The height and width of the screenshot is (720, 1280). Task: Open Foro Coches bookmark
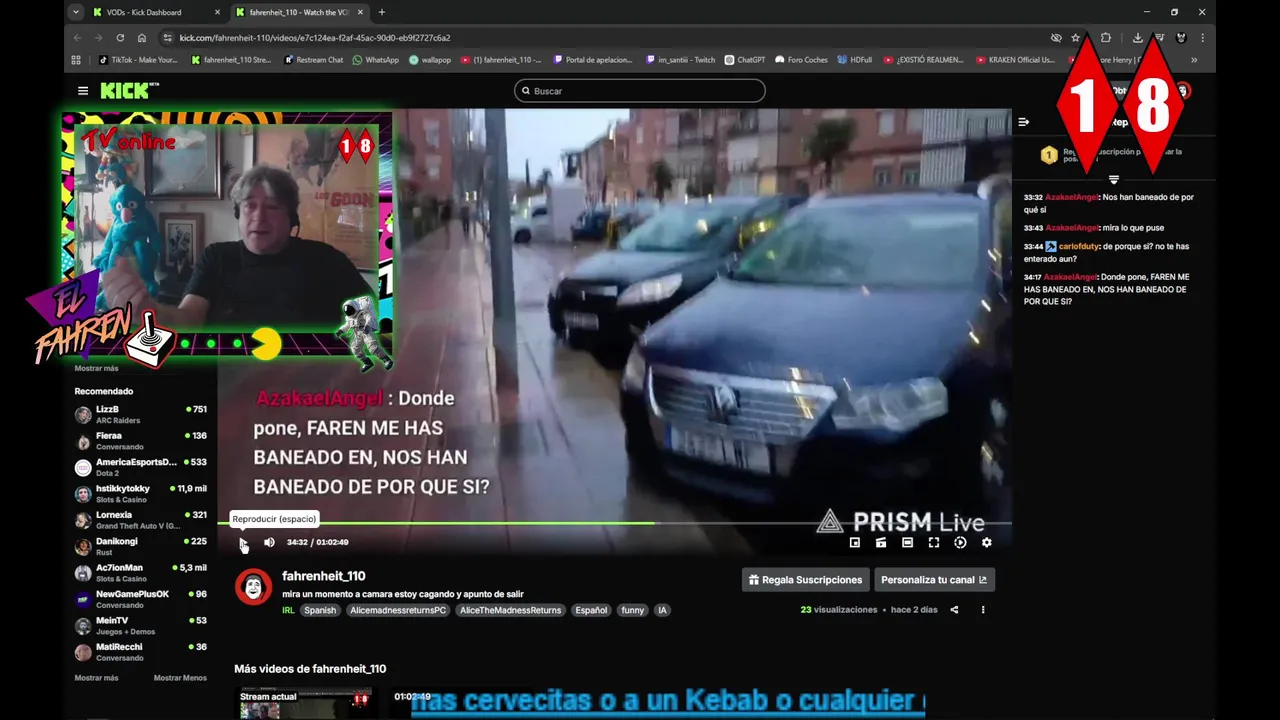tap(801, 60)
